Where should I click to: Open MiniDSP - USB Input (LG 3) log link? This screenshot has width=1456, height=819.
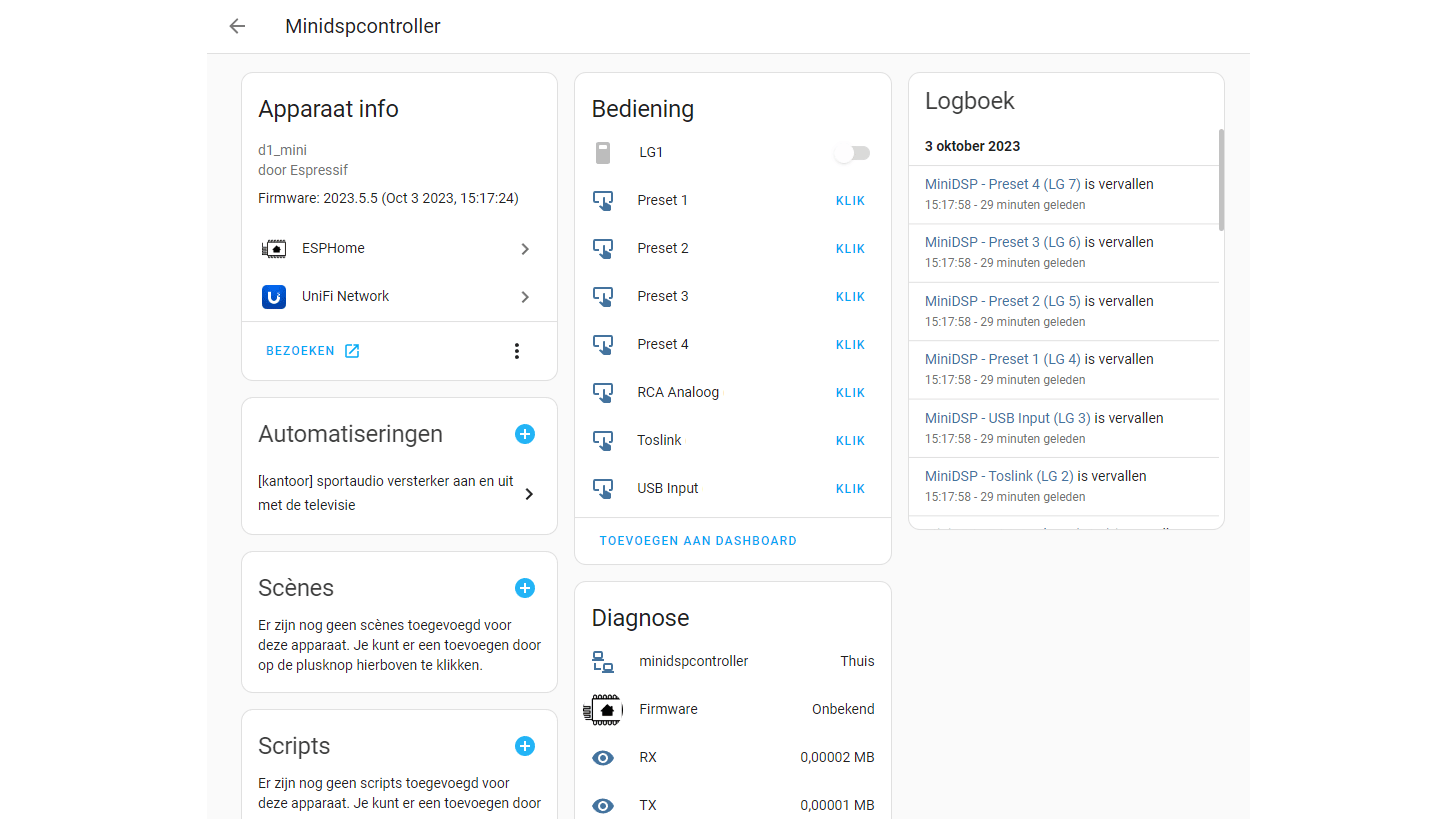pos(1008,418)
